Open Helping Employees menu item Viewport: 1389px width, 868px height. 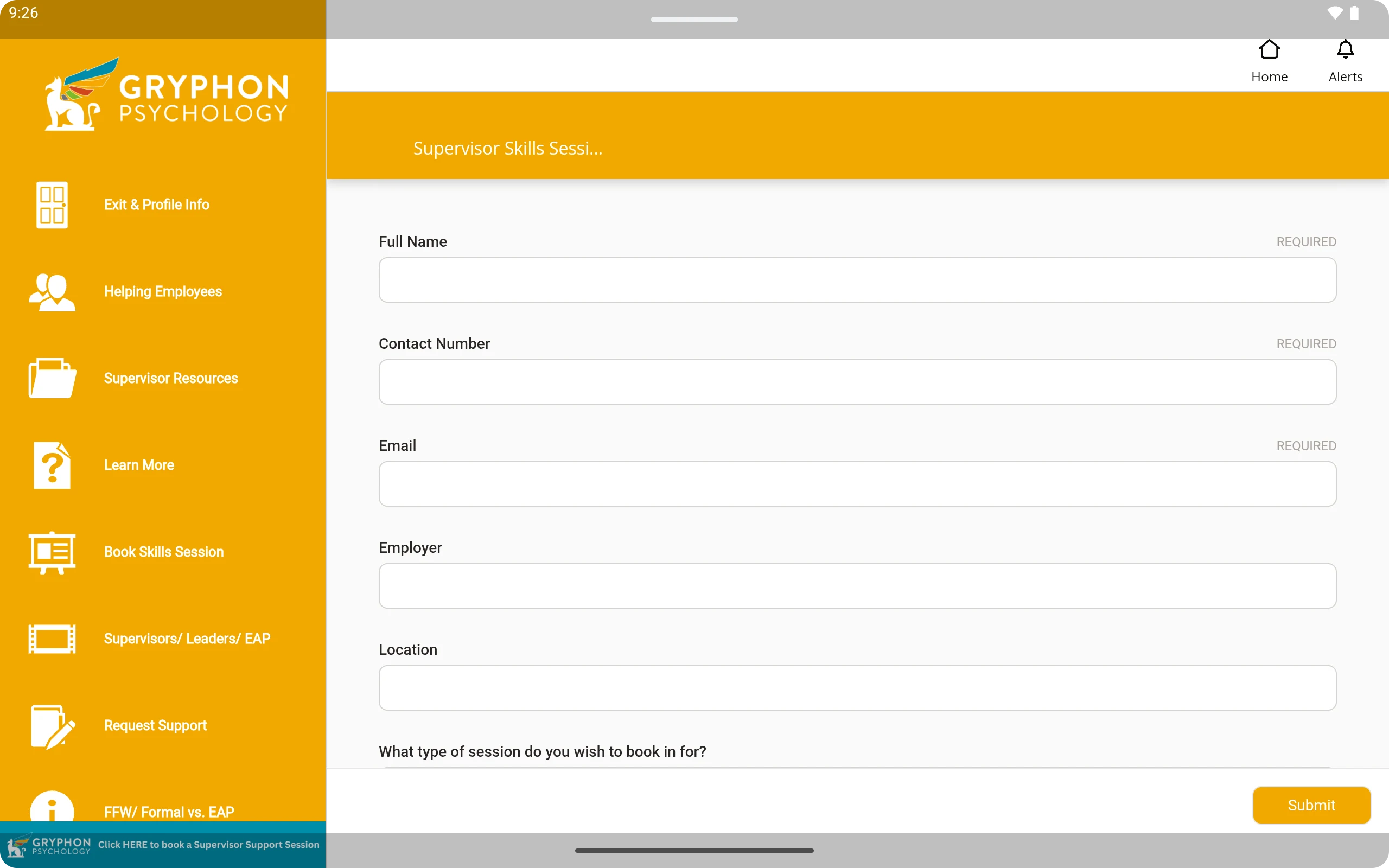162,292
